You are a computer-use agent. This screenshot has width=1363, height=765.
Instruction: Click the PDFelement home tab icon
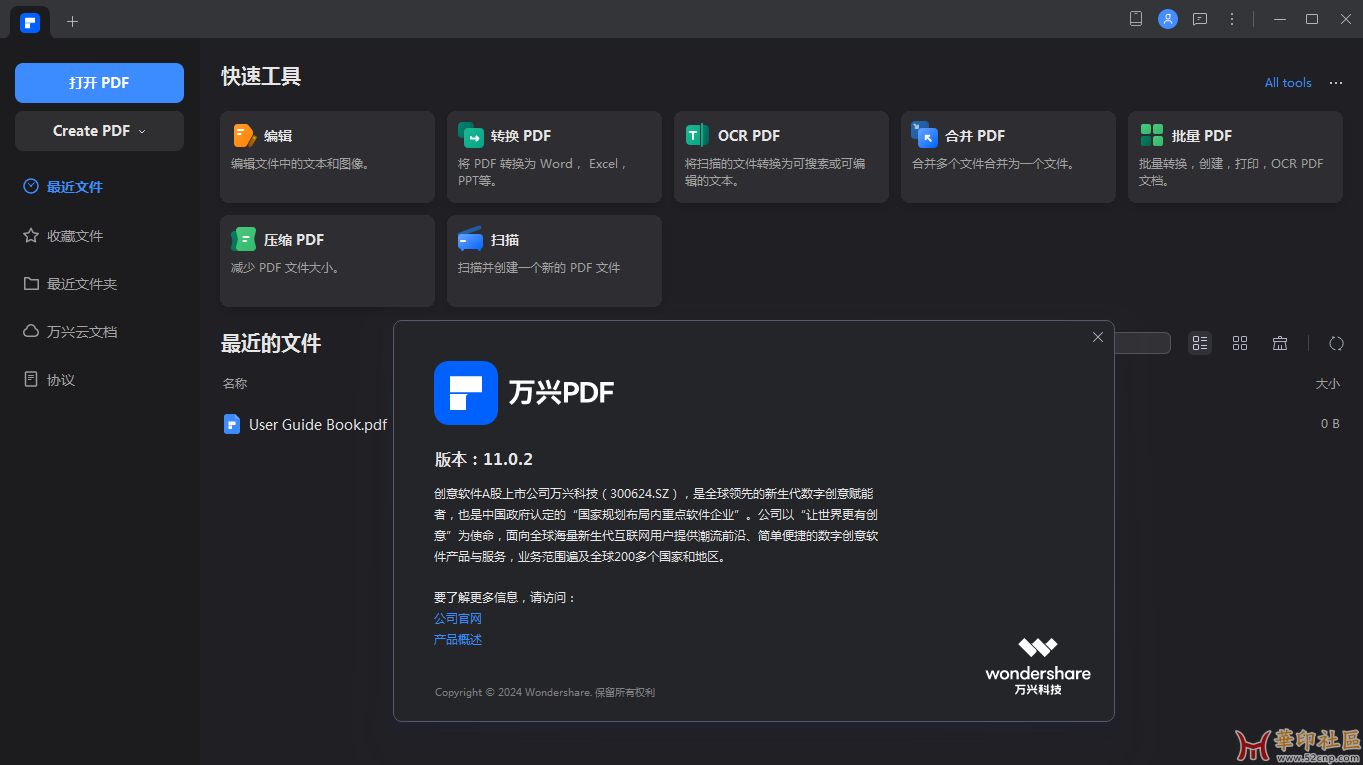(30, 22)
